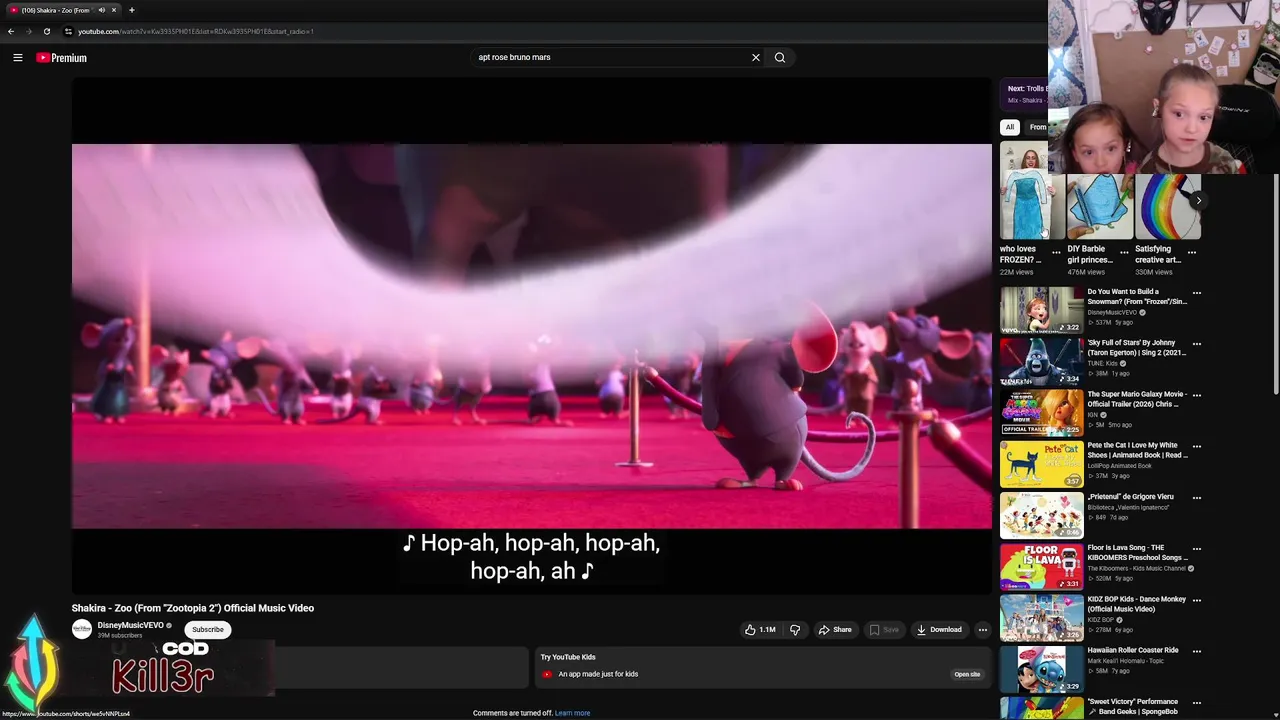1280x720 pixels.
Task: Go to YouTube Premium home logo
Action: (x=62, y=58)
